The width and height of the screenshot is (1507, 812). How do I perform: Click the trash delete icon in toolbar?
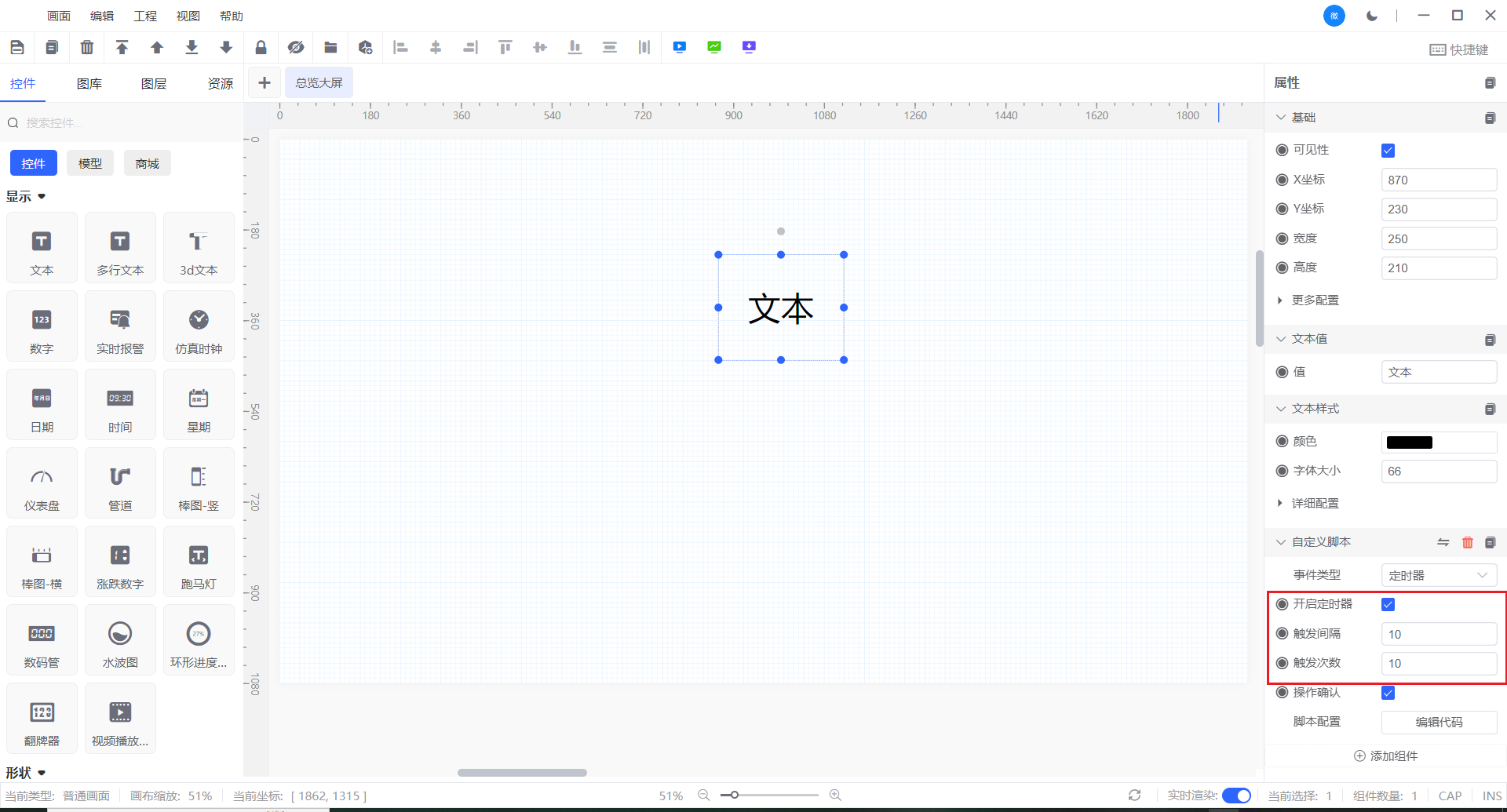click(87, 48)
